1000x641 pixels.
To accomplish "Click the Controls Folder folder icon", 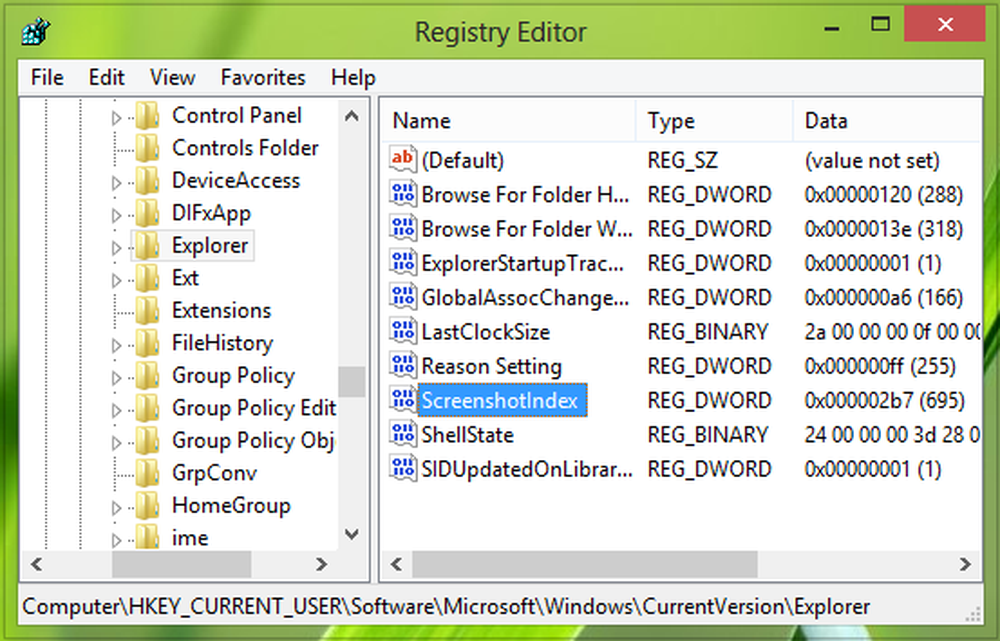I will coord(148,148).
